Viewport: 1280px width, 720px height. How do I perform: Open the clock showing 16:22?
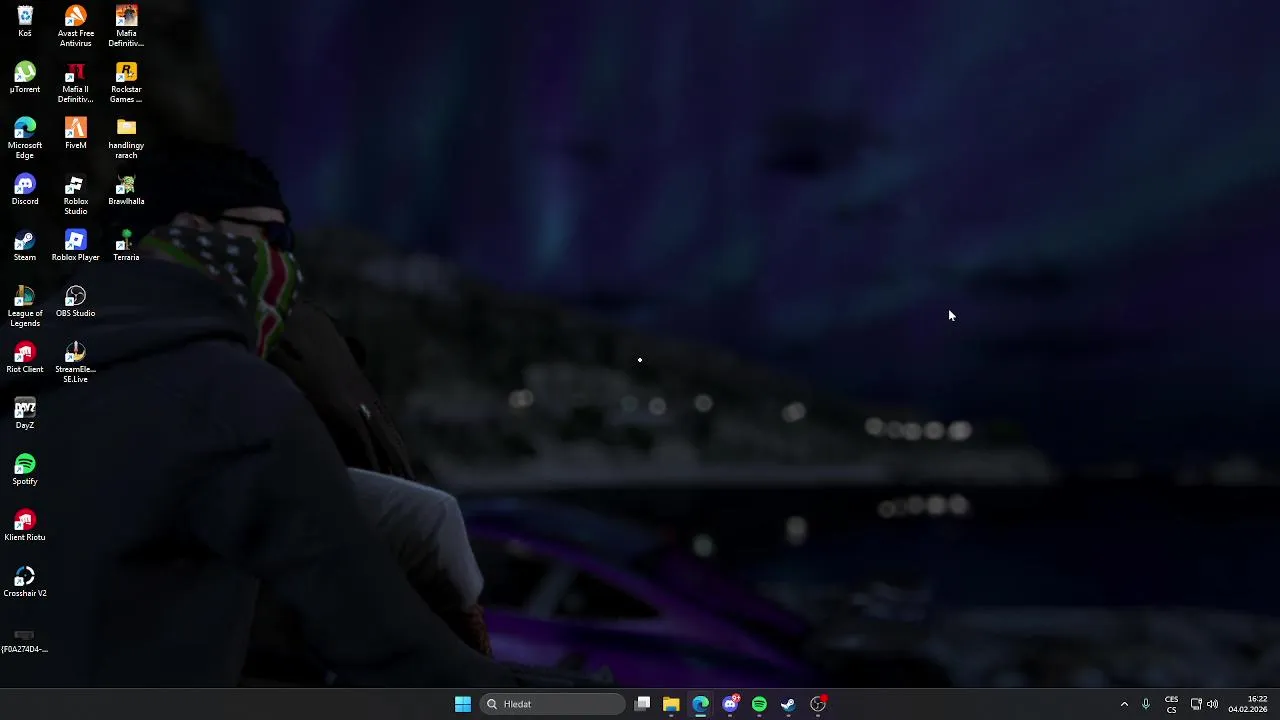1248,704
